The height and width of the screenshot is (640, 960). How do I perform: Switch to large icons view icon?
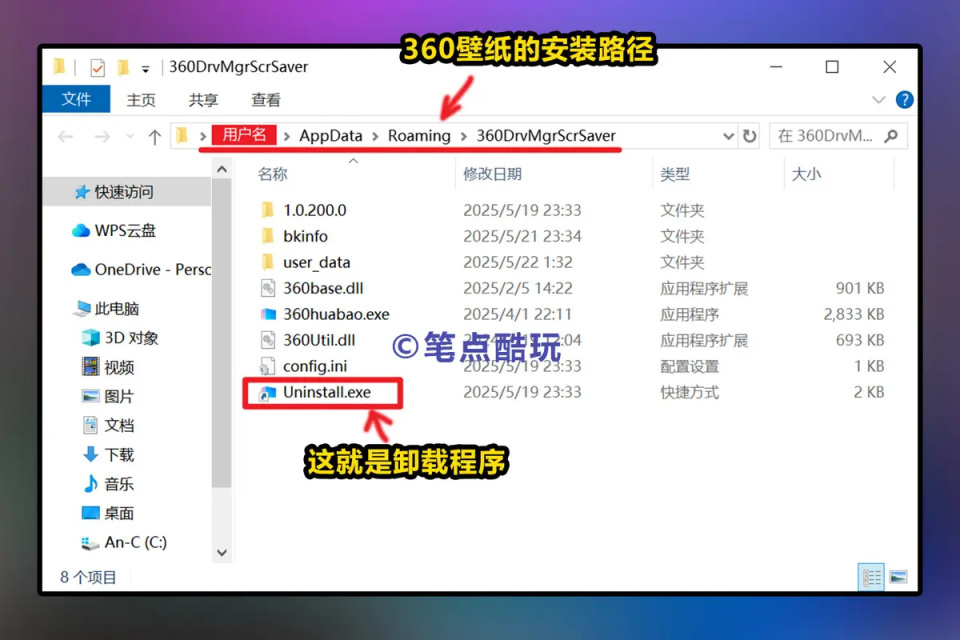click(x=898, y=576)
